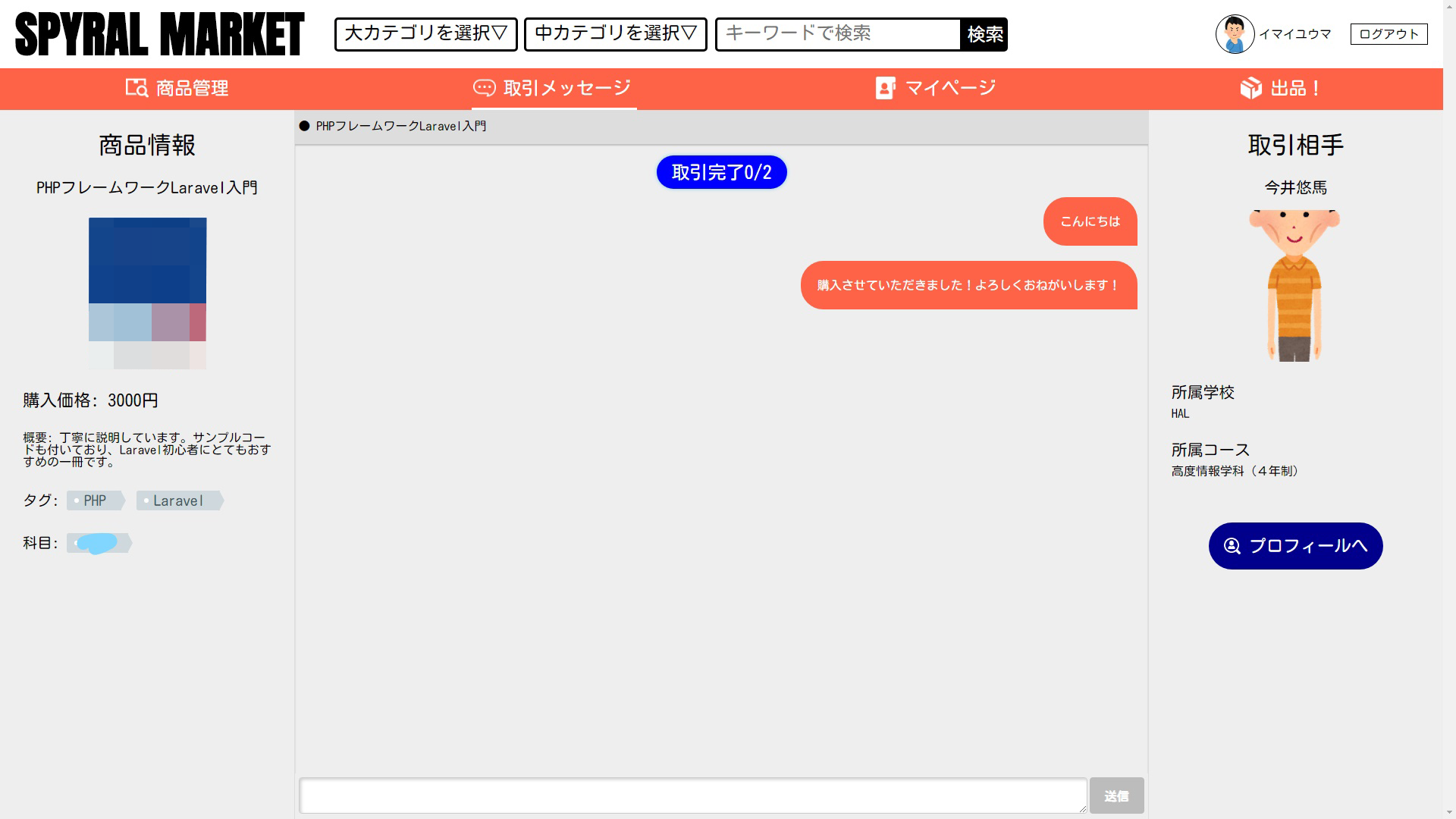Click the My Page profile card icon
Viewport: 1456px width, 819px height.
[x=885, y=88]
